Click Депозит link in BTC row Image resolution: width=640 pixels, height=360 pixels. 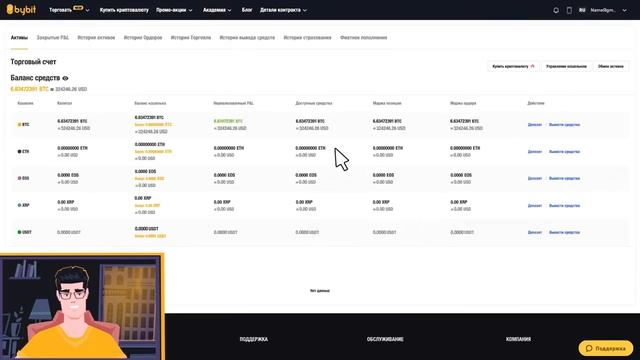[x=534, y=124]
